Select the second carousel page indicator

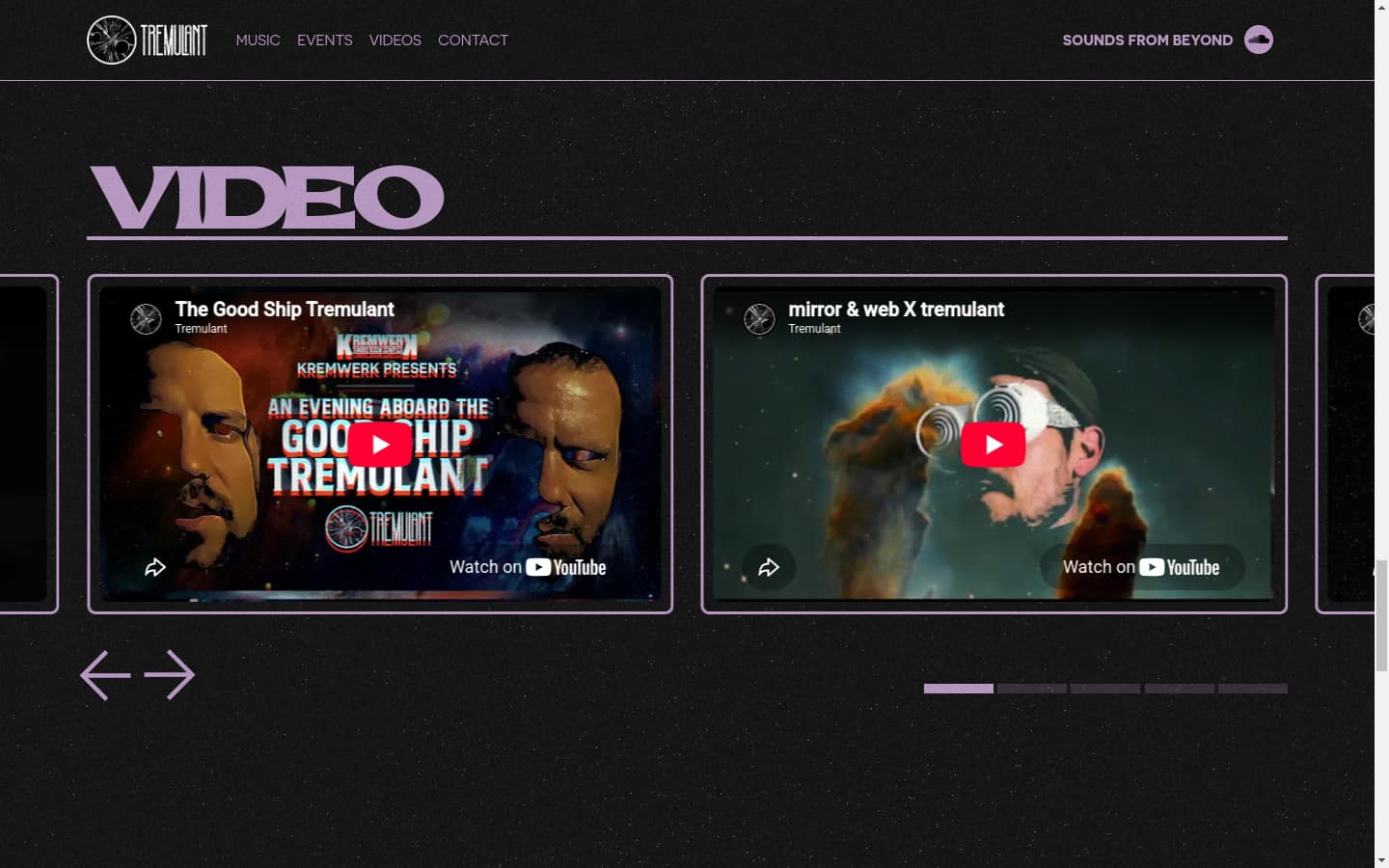(x=1032, y=689)
